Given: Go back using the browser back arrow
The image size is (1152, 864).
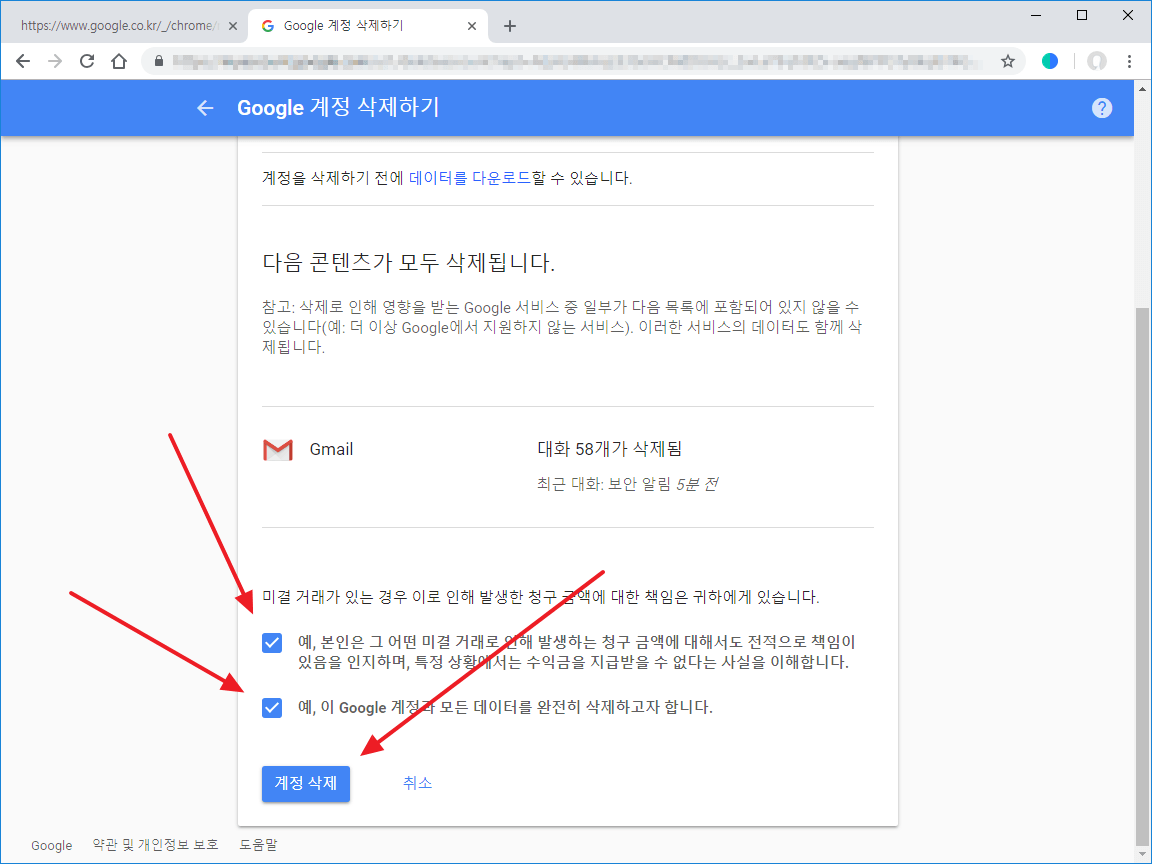Looking at the screenshot, I should point(23,61).
